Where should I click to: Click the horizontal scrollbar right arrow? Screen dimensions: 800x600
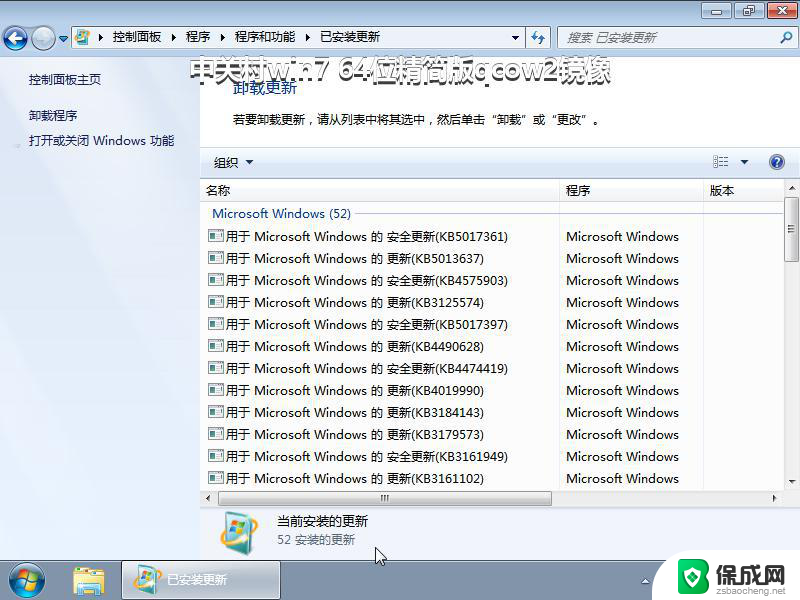click(x=774, y=498)
